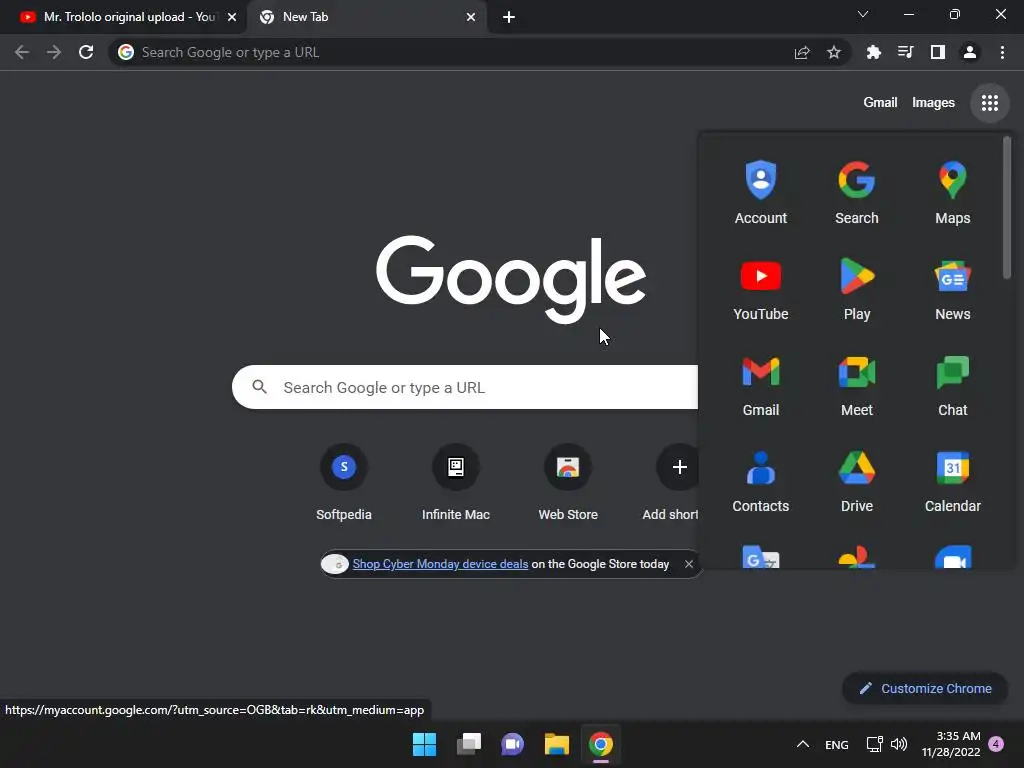Image resolution: width=1024 pixels, height=768 pixels.
Task: Click the Google apps grid button
Action: [989, 103]
